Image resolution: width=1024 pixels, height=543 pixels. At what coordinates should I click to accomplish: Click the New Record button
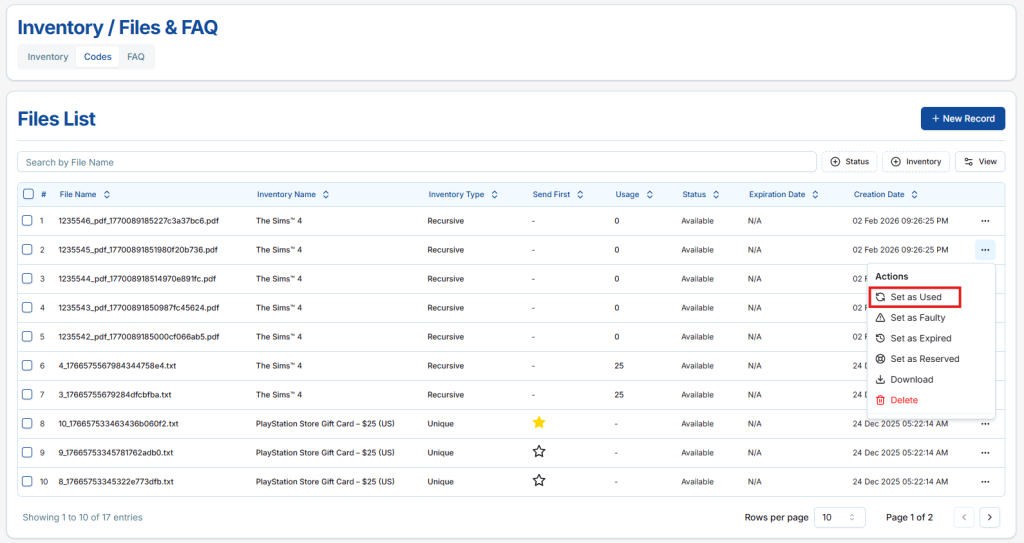tap(962, 118)
